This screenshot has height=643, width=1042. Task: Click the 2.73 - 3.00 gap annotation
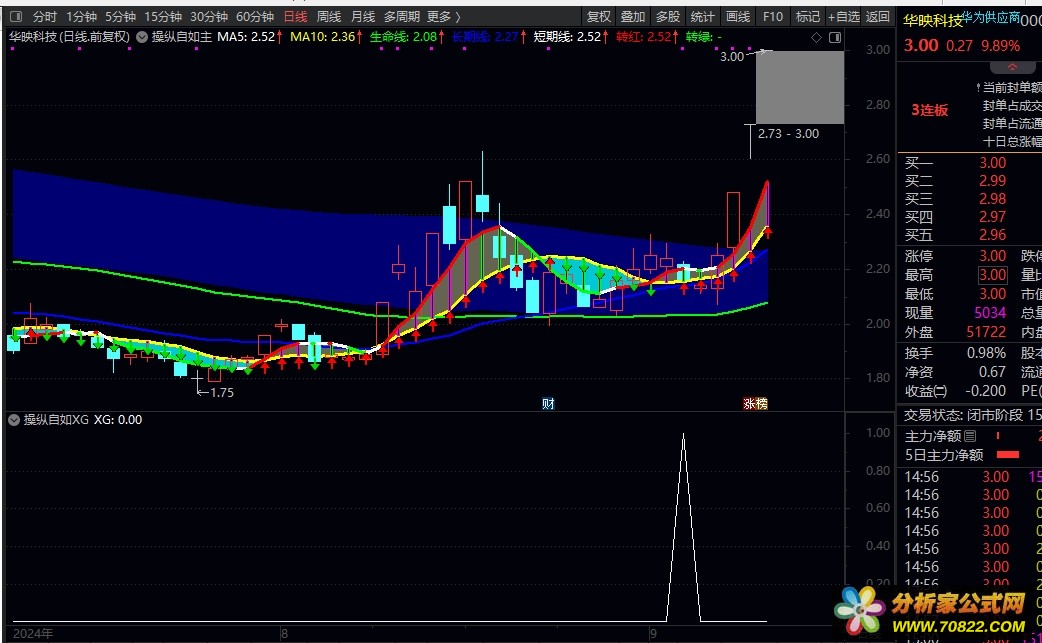[788, 134]
